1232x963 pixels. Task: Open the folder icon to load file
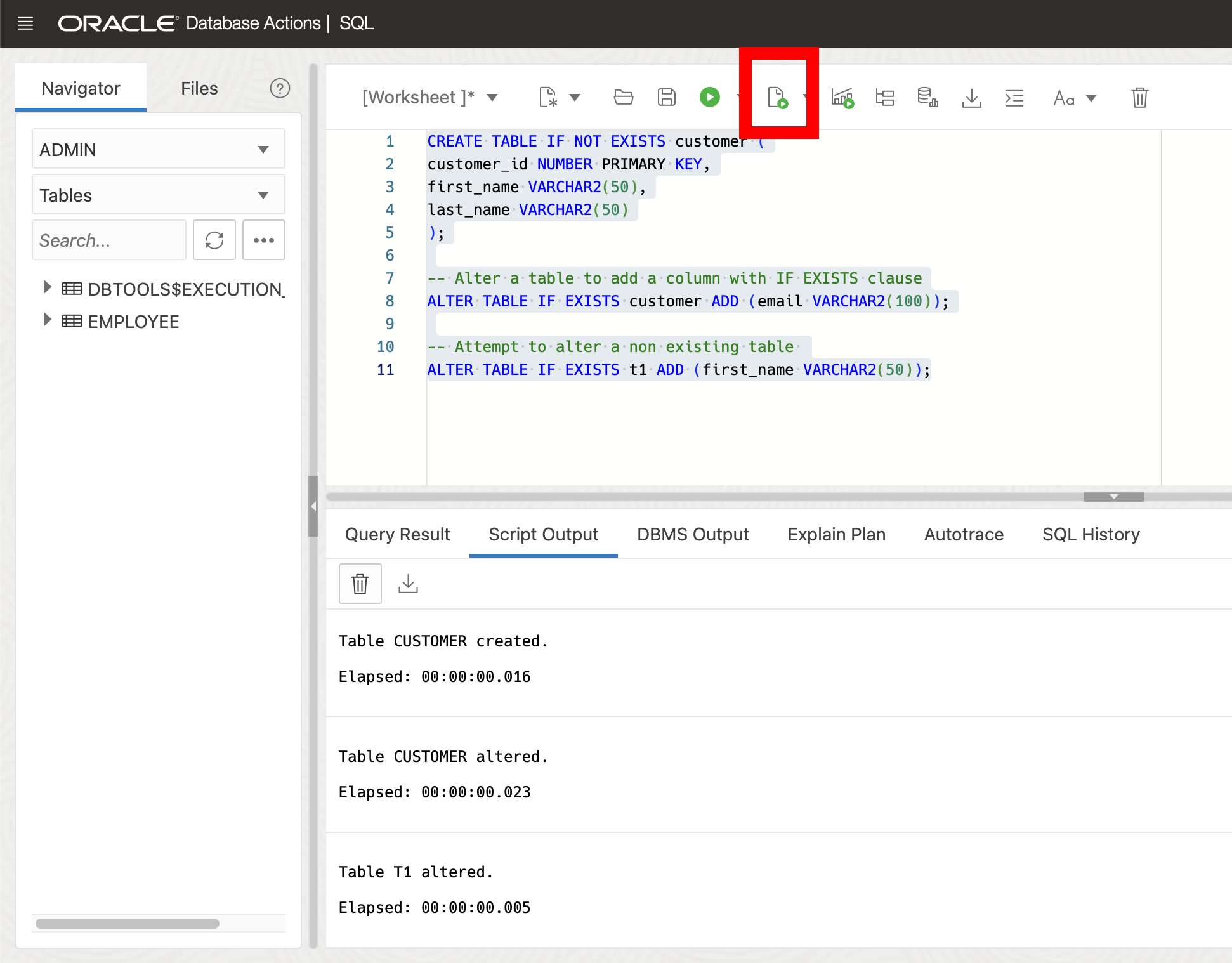[x=623, y=97]
